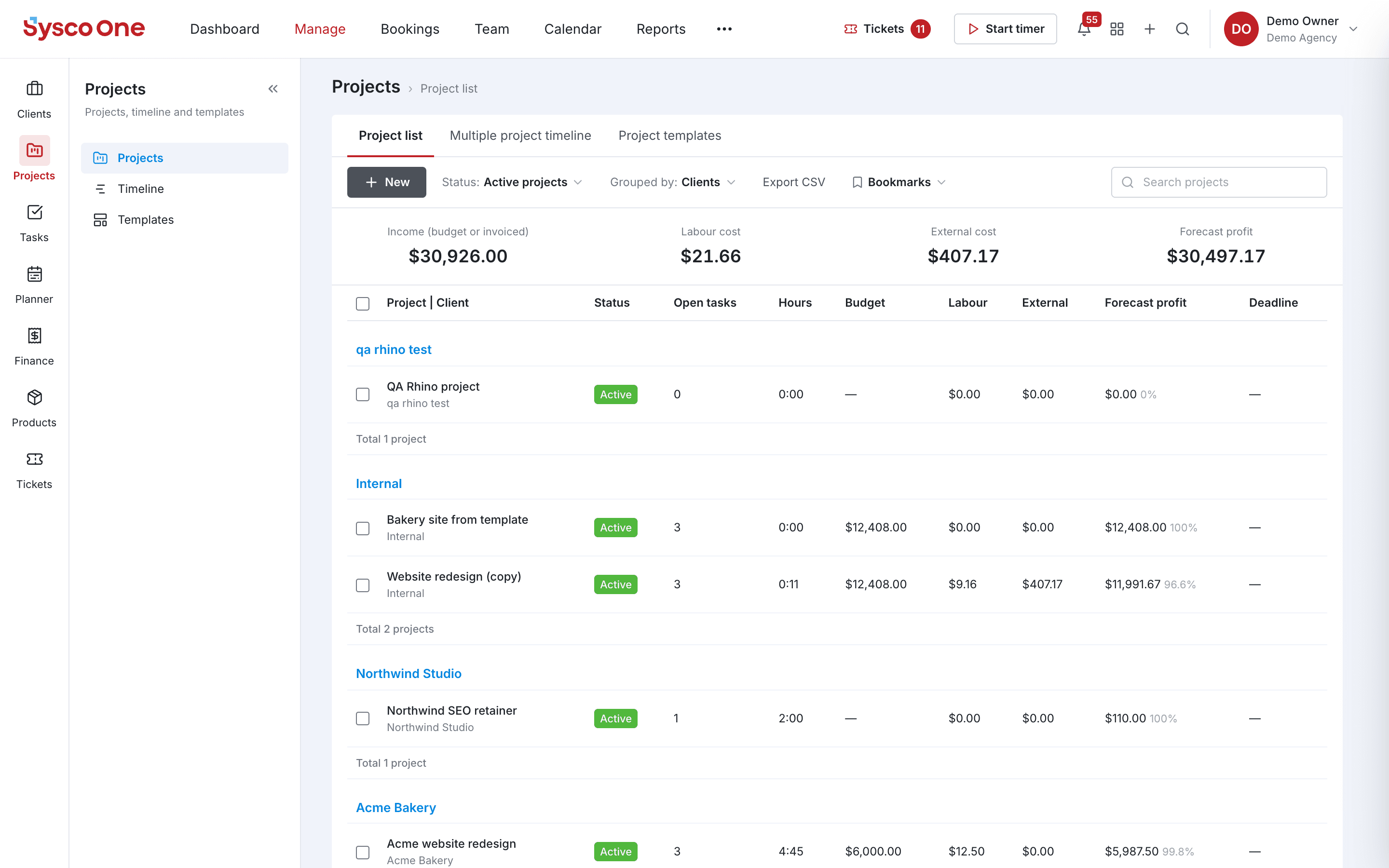
Task: Switch to Multiple project timeline tab
Action: (520, 136)
